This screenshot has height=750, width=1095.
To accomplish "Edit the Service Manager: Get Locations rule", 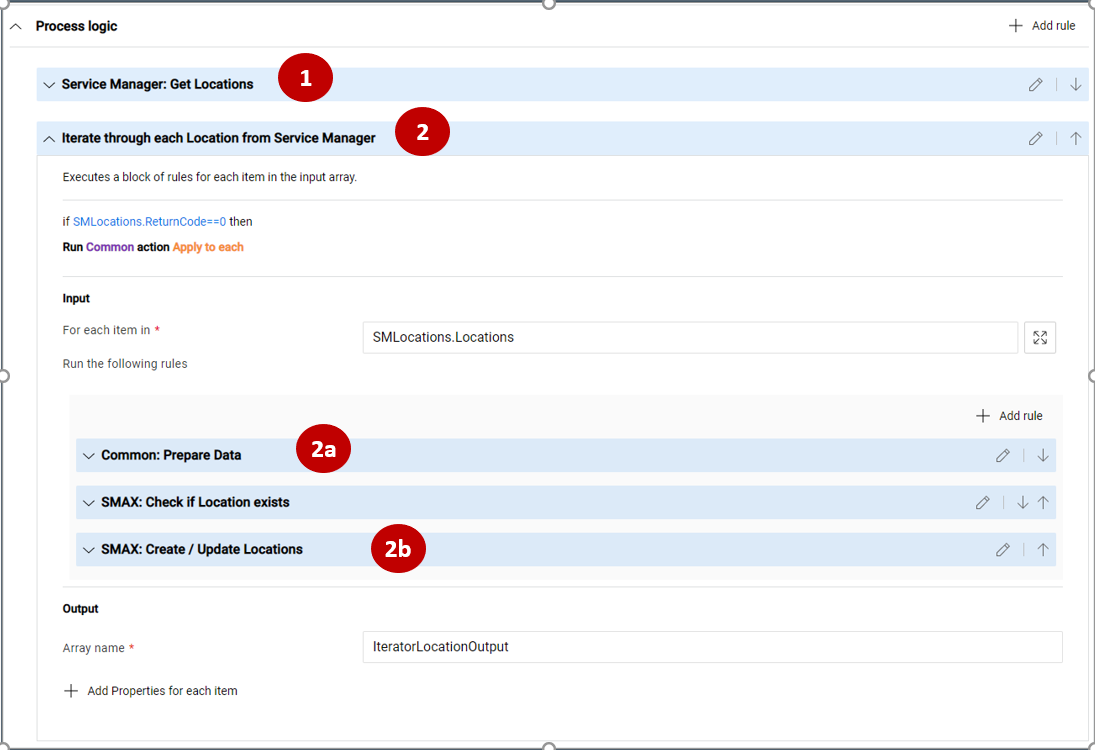I will [1035, 84].
